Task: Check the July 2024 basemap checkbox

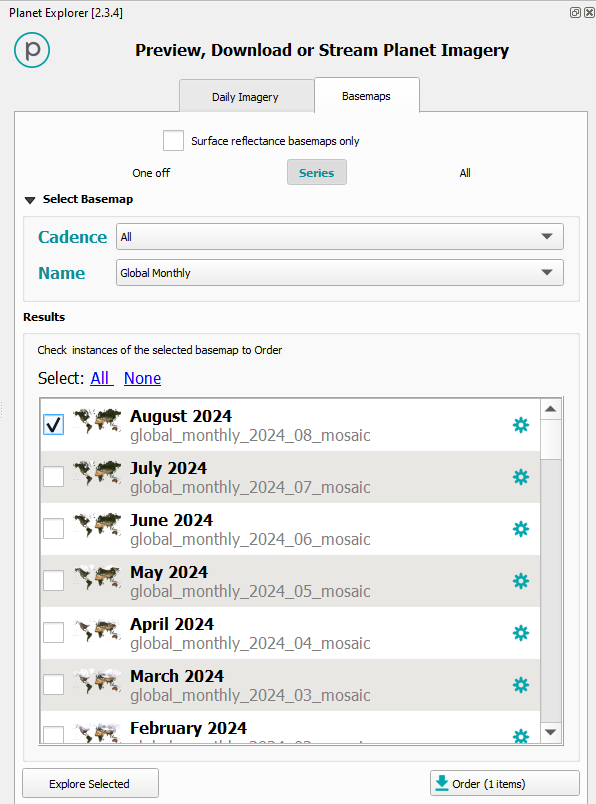Action: coord(53,476)
